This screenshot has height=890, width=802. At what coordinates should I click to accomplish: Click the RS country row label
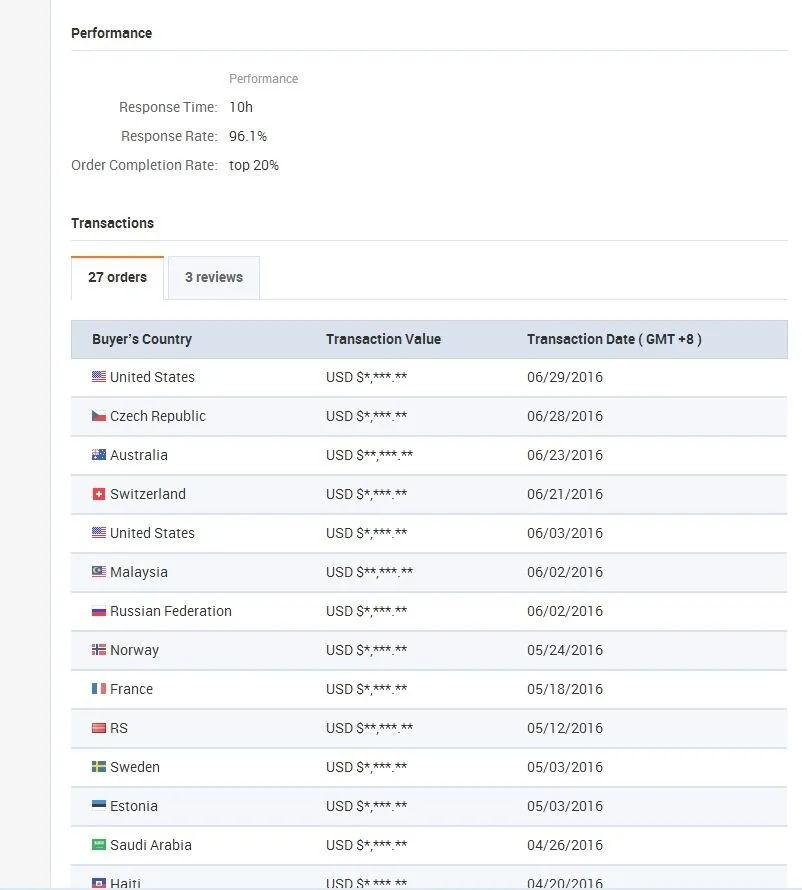tap(119, 728)
